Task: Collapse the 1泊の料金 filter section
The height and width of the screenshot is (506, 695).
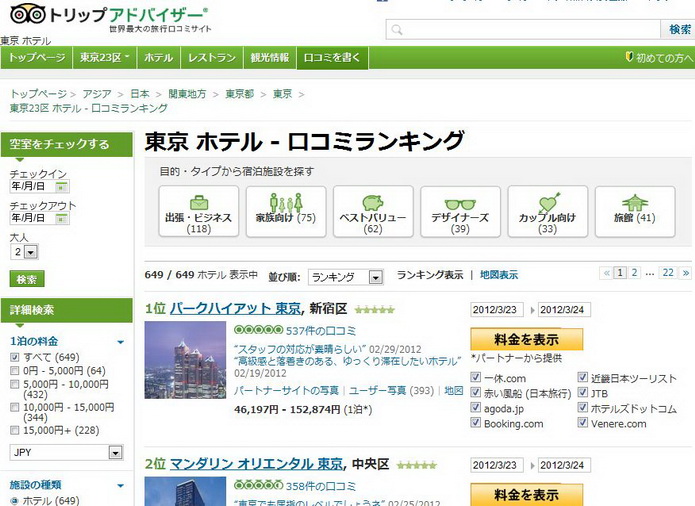Action: (121, 342)
